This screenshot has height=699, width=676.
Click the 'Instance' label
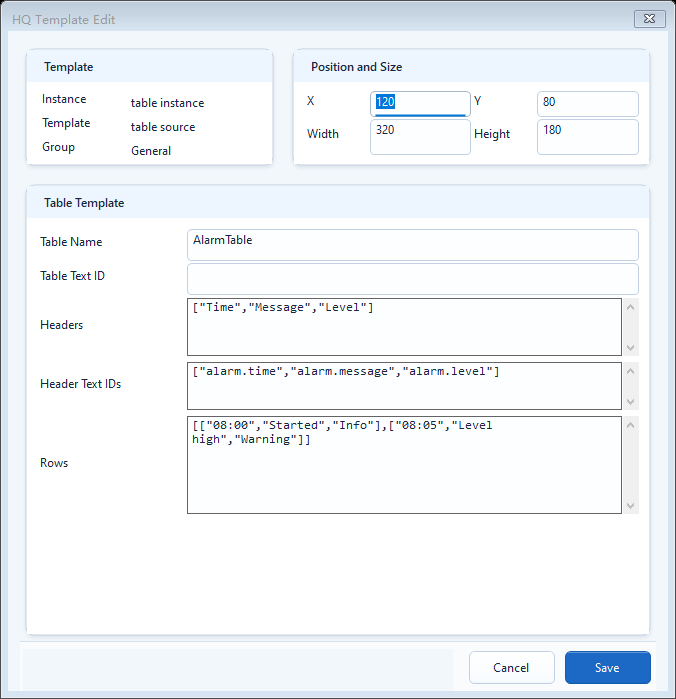(x=64, y=99)
